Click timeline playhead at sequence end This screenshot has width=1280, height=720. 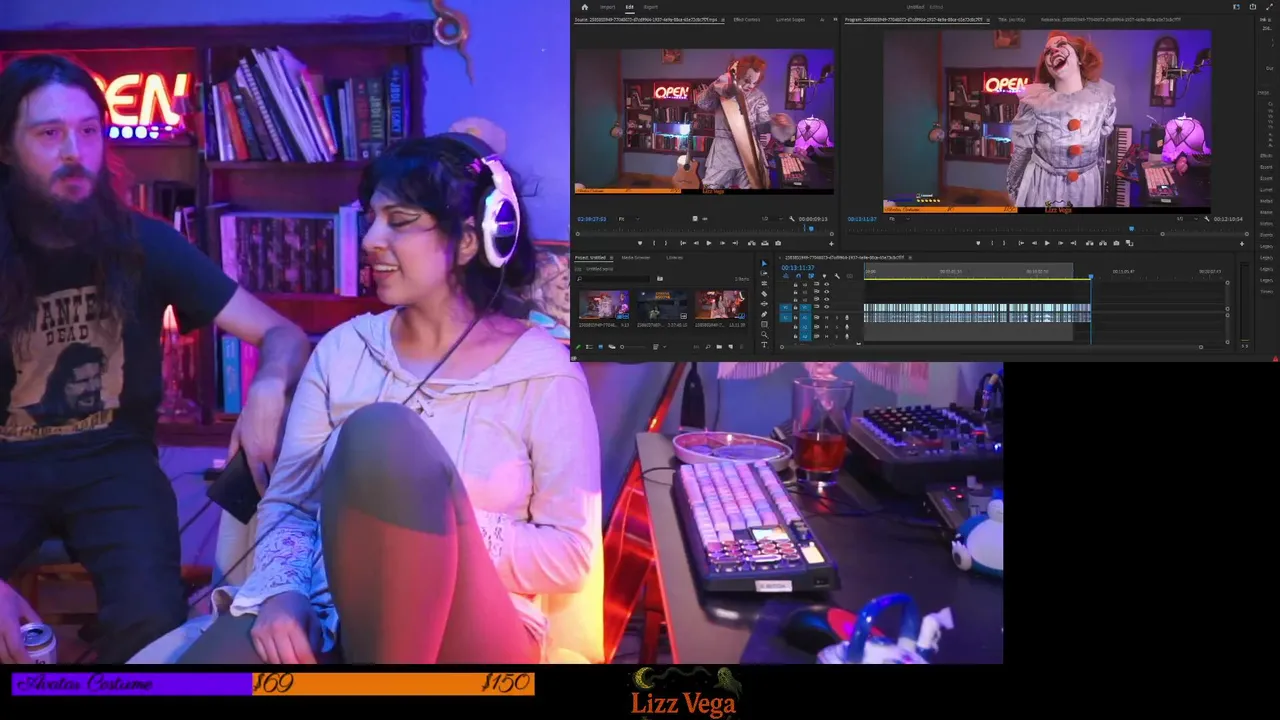1091,277
